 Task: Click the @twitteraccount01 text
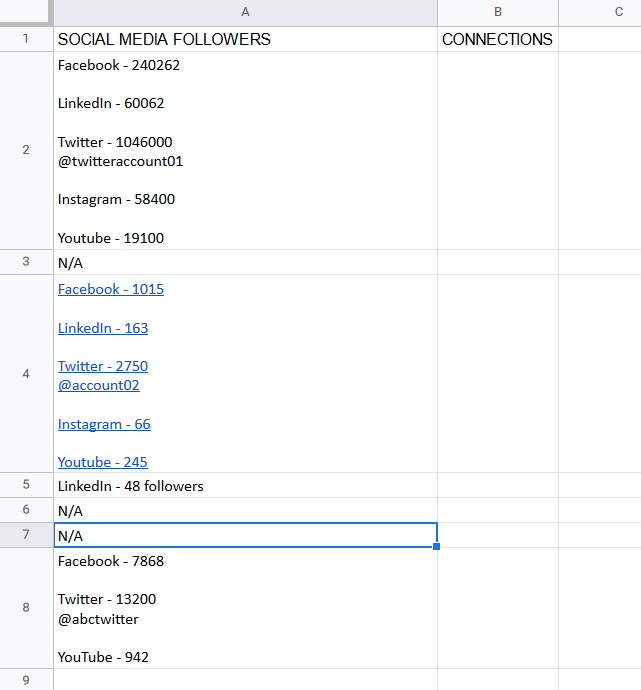(120, 161)
